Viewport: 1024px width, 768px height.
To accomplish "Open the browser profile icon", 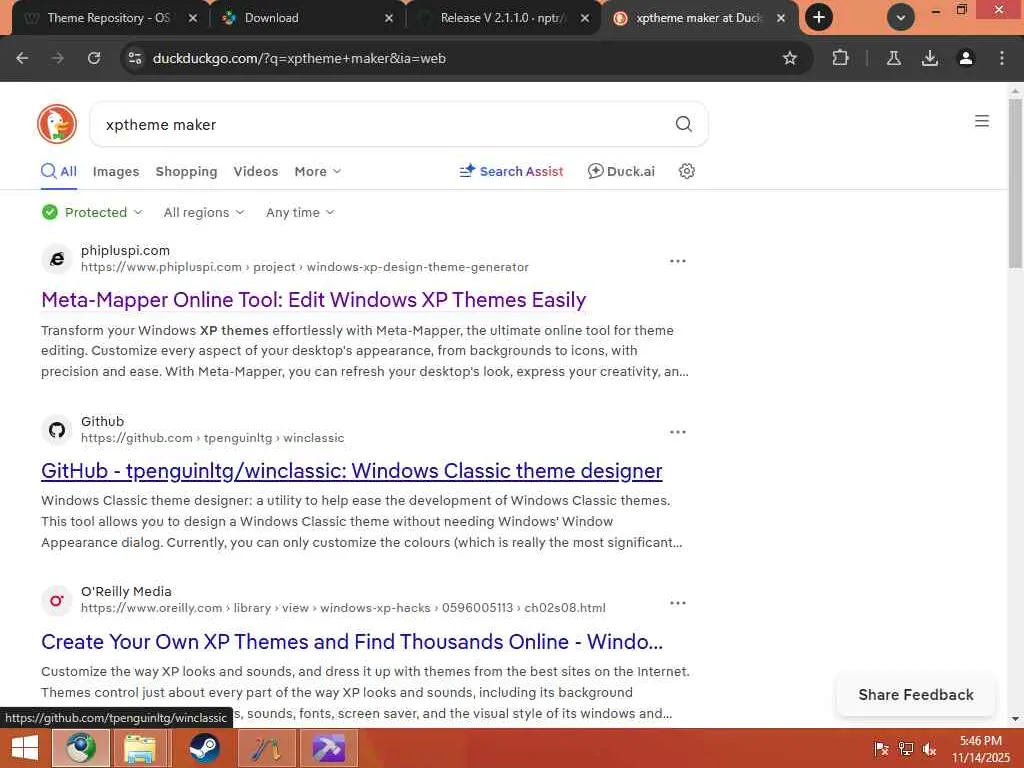I will click(x=965, y=58).
